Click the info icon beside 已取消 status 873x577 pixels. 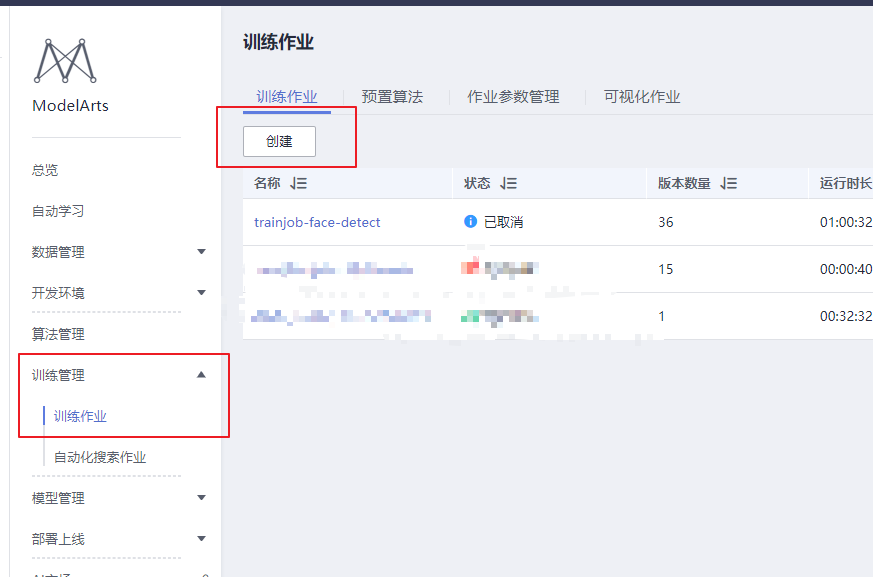470,222
